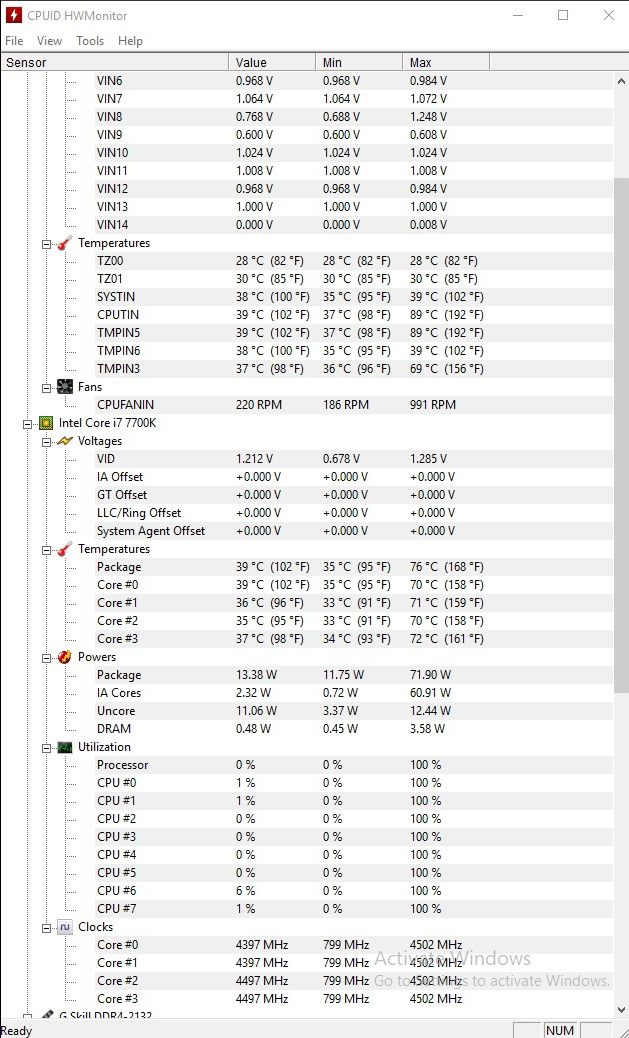Click the Intel Core i7 7700K chip icon
This screenshot has width=629, height=1038.
point(46,423)
